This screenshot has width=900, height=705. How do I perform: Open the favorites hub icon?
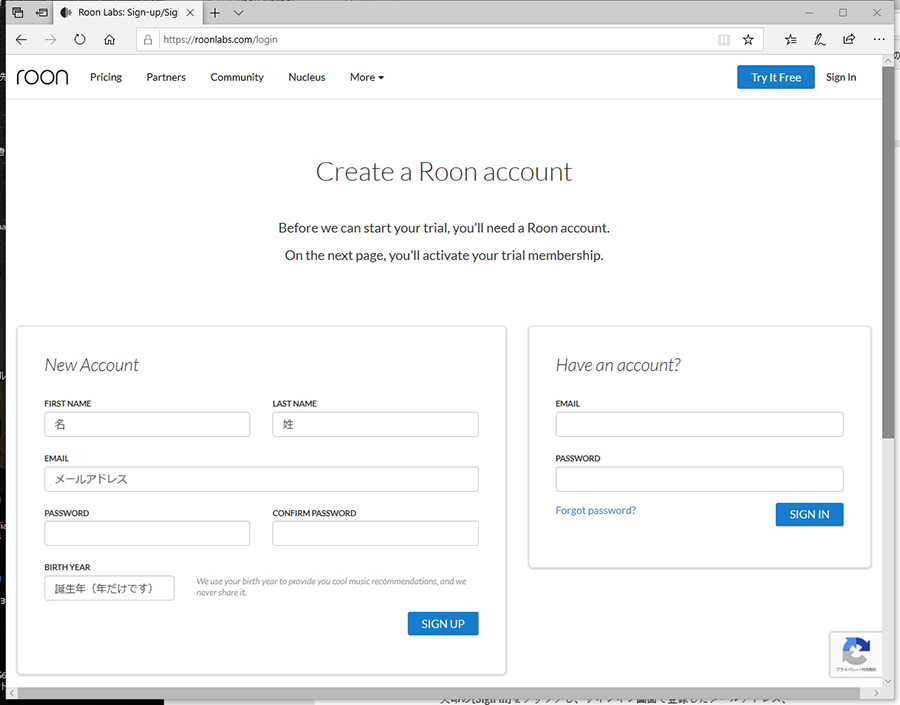791,40
